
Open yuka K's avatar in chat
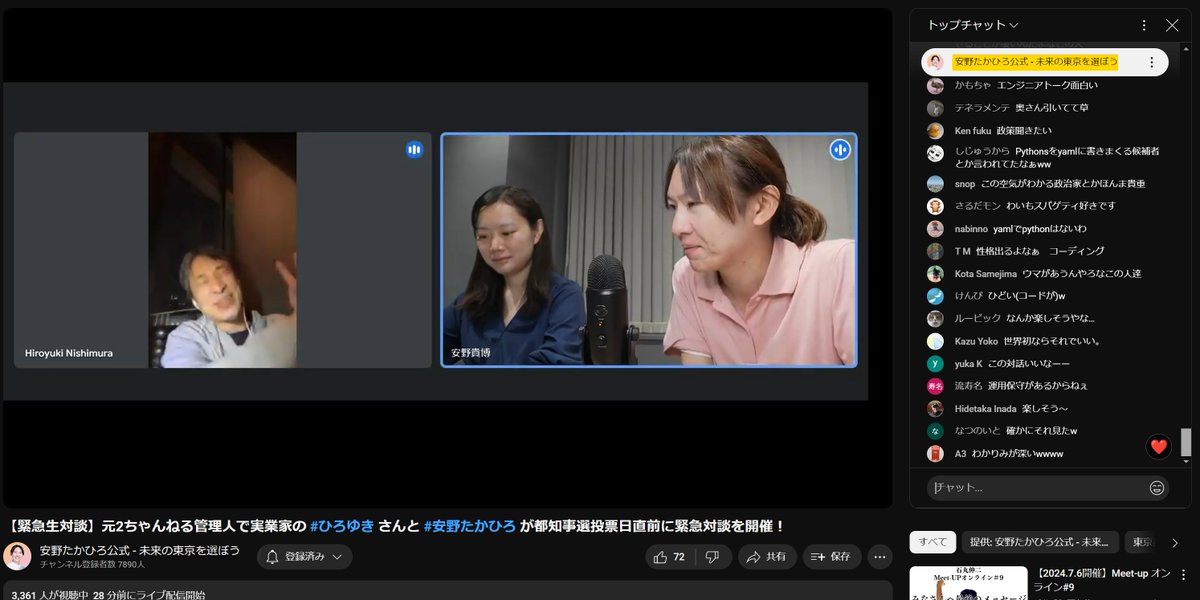935,364
